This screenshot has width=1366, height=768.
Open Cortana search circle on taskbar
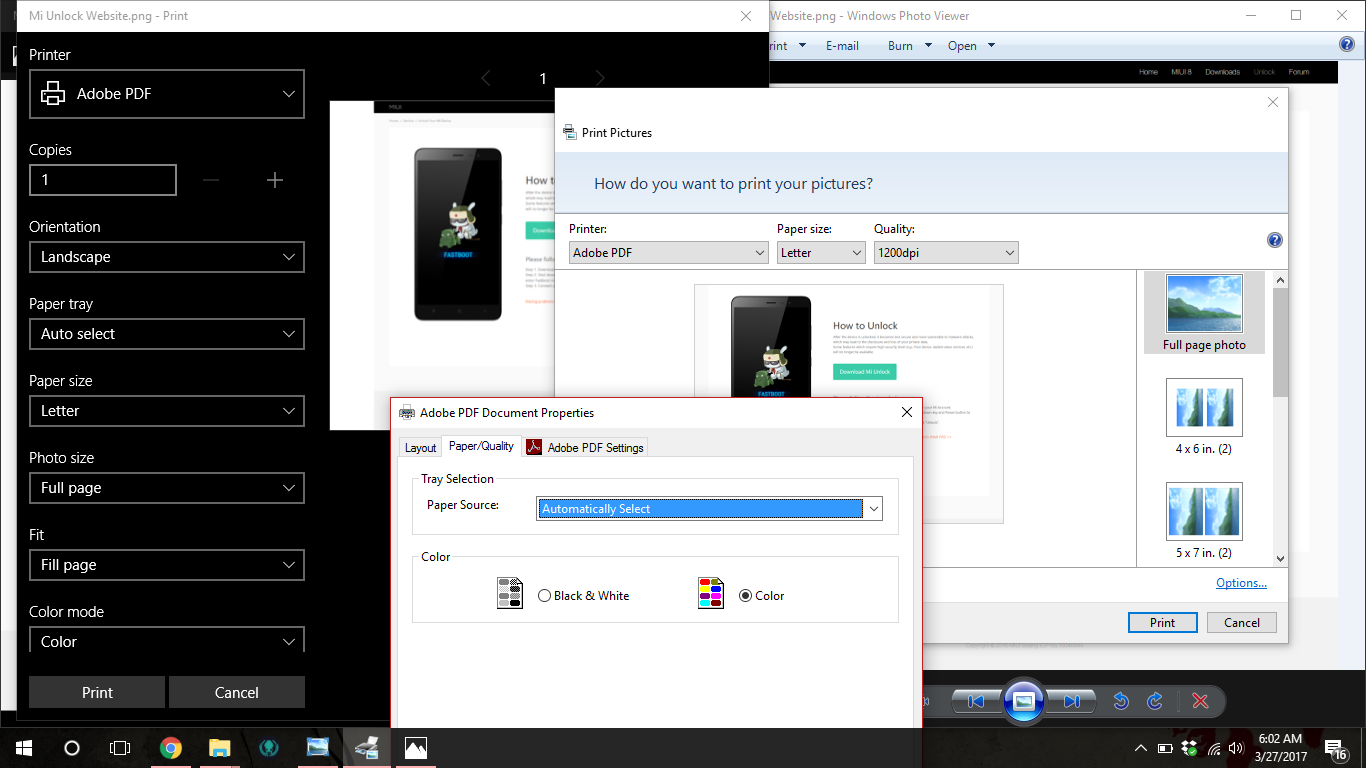(x=71, y=747)
